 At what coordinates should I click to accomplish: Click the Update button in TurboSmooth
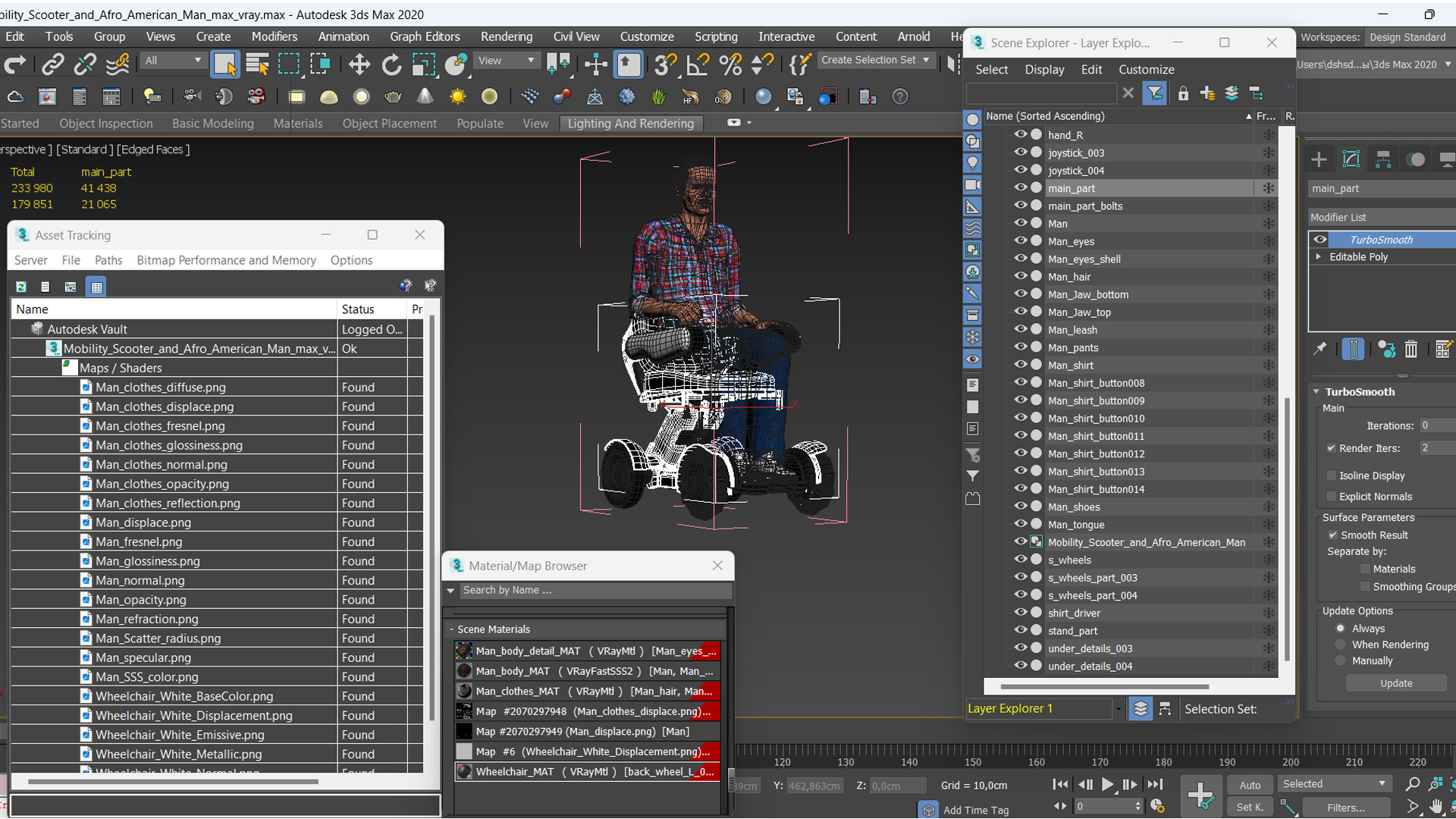point(1396,683)
